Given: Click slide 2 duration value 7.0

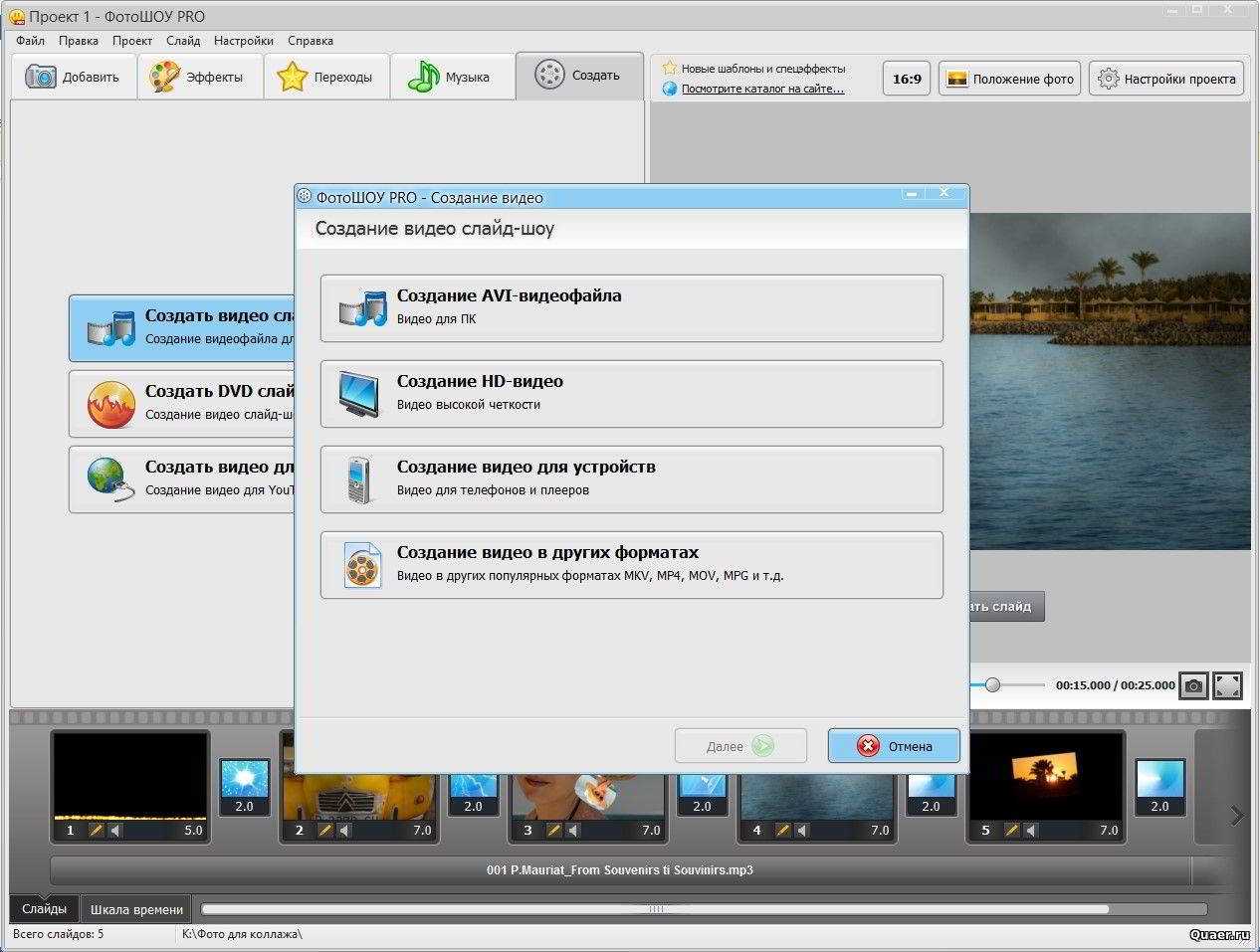Looking at the screenshot, I should [x=422, y=830].
